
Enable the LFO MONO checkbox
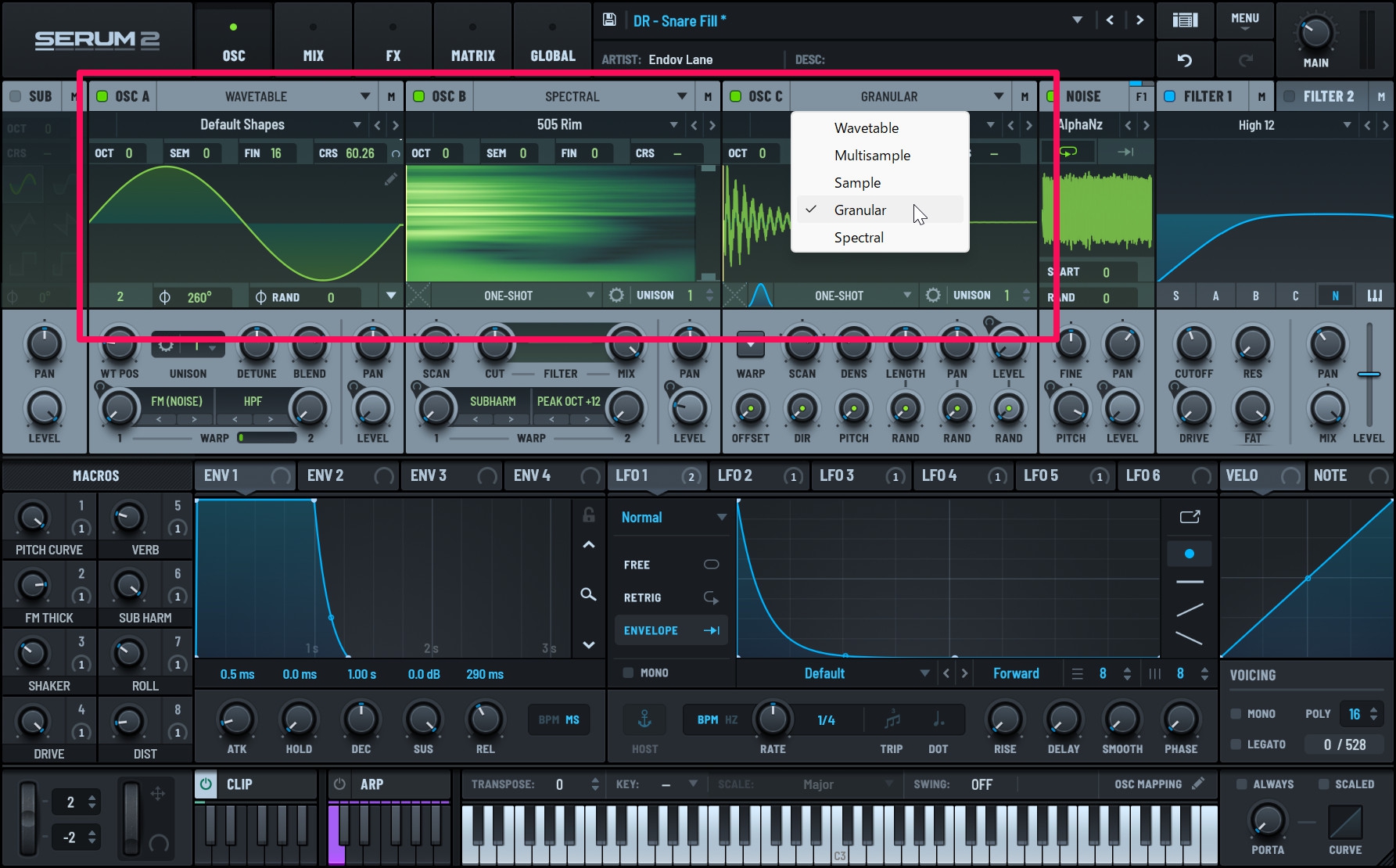click(628, 673)
